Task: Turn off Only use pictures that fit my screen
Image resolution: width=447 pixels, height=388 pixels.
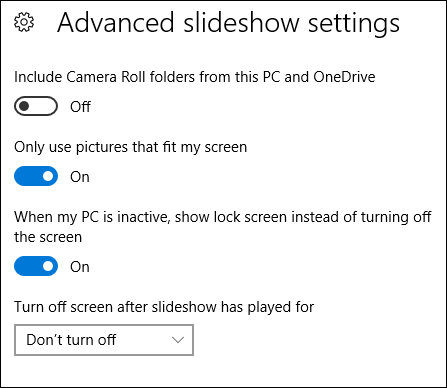Action: (x=36, y=176)
